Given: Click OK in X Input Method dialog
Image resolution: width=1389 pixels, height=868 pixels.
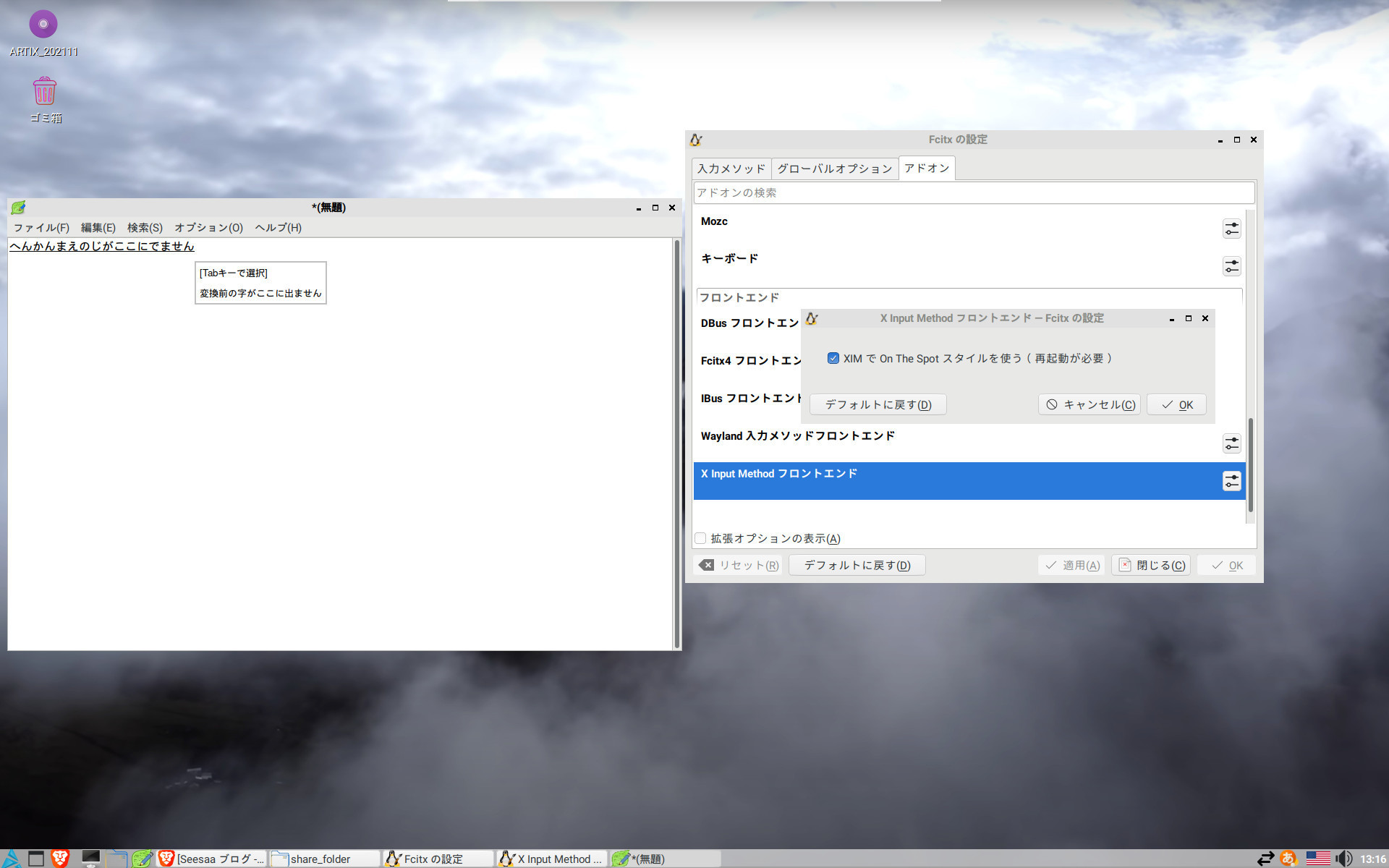Looking at the screenshot, I should pyautogui.click(x=1176, y=404).
